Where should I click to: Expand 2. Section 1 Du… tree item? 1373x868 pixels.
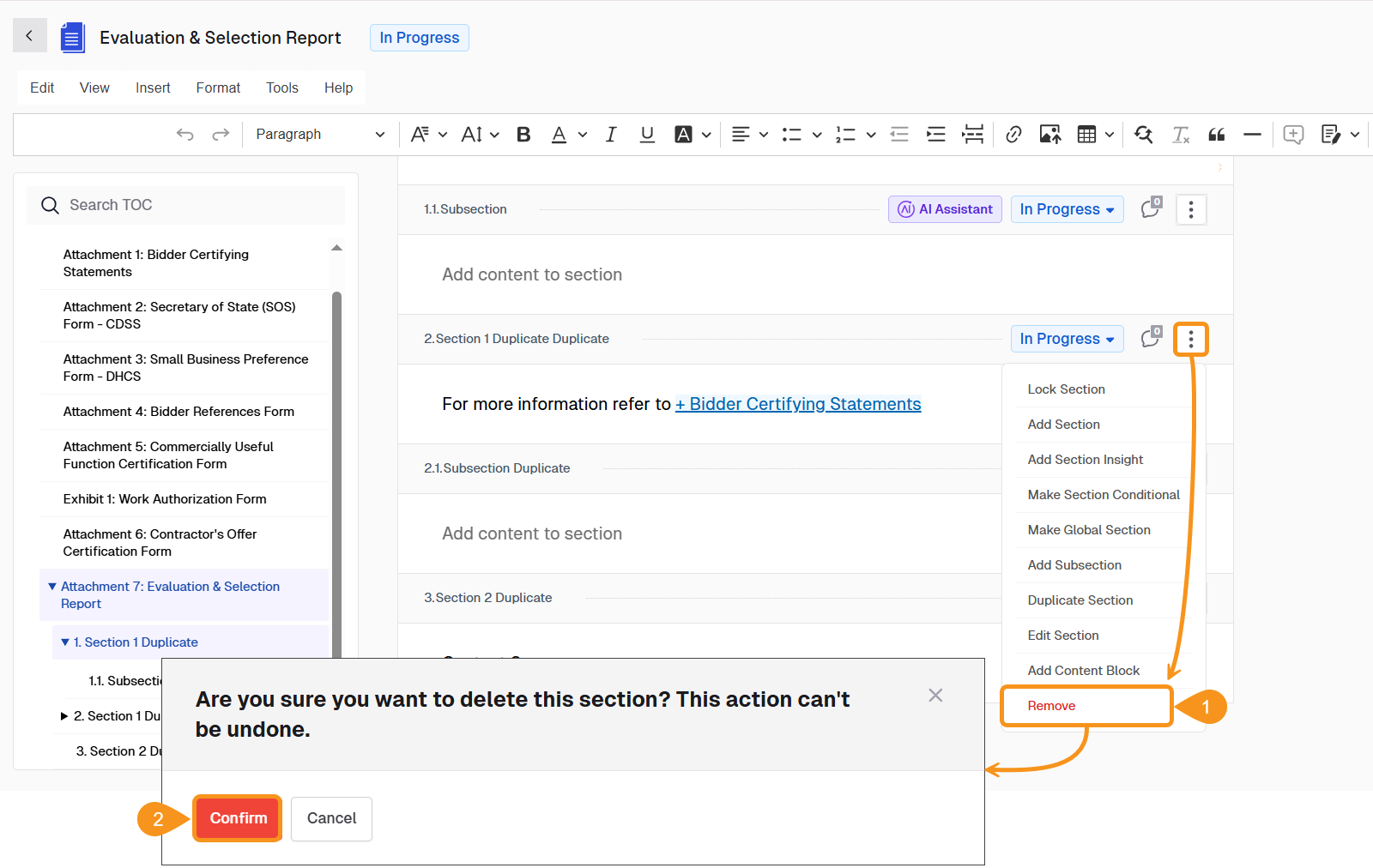point(64,716)
